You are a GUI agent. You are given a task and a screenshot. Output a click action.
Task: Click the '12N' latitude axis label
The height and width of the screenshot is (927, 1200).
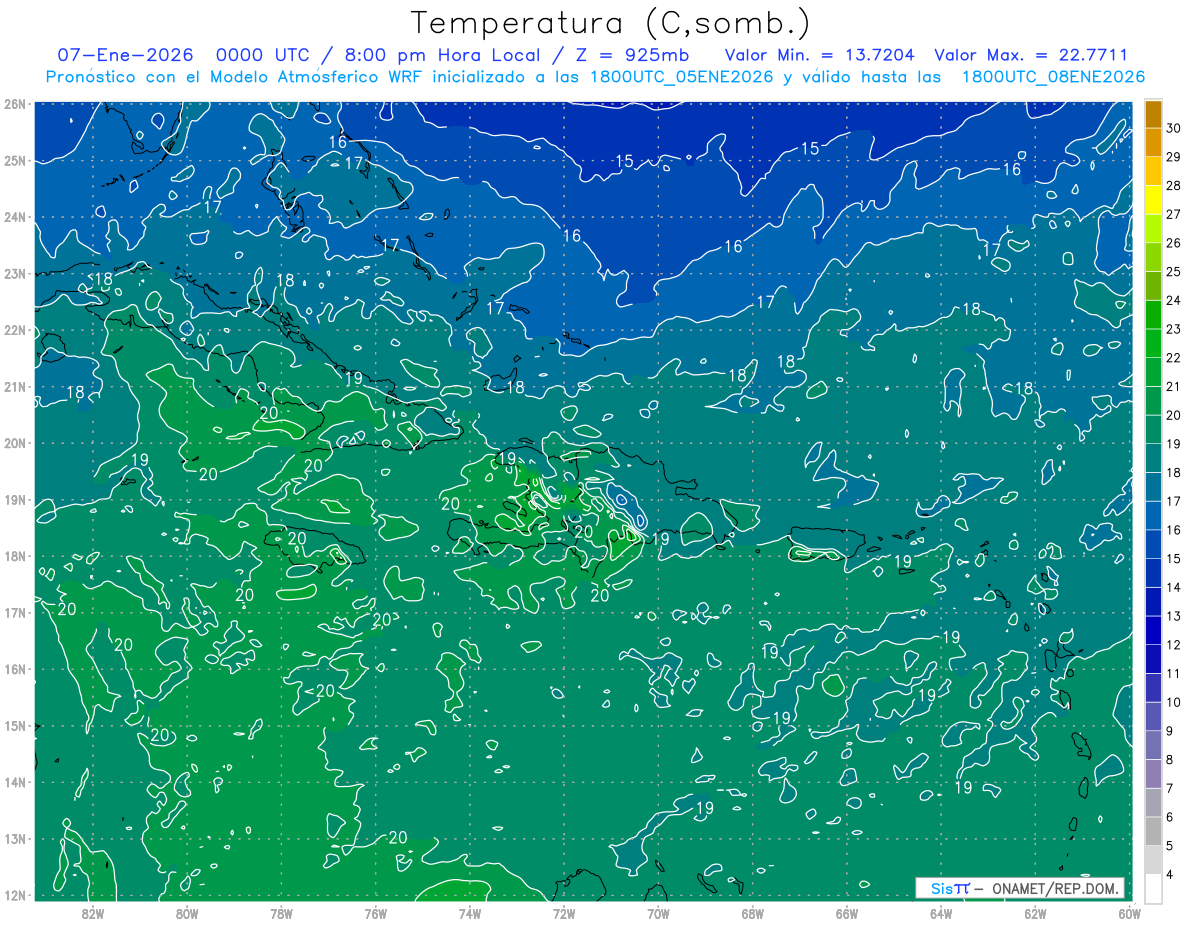tap(14, 895)
